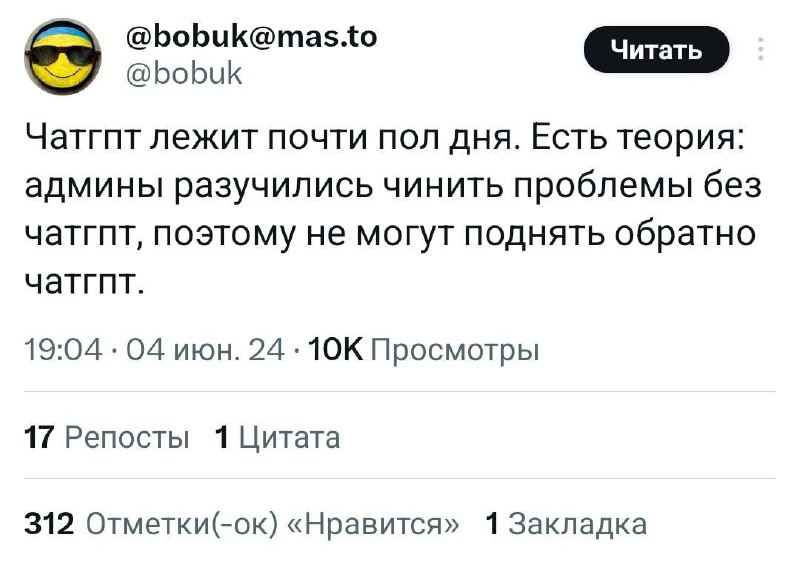Click the 1 Закладка bookmark count
800x564 pixels.
tap(565, 524)
